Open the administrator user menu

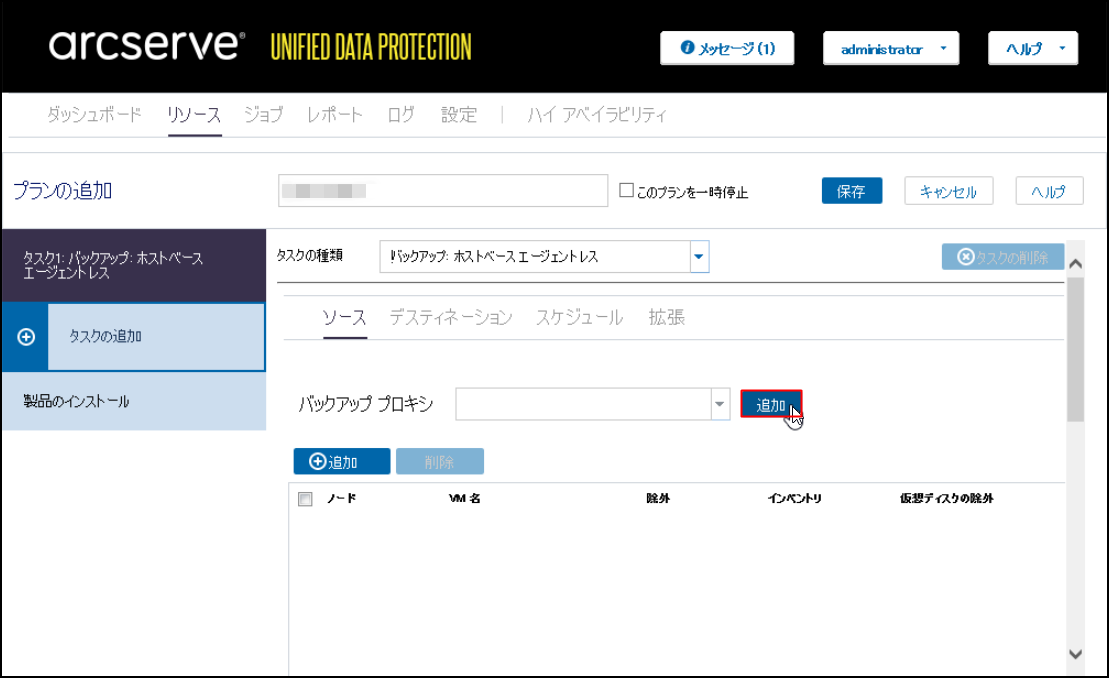click(x=890, y=48)
